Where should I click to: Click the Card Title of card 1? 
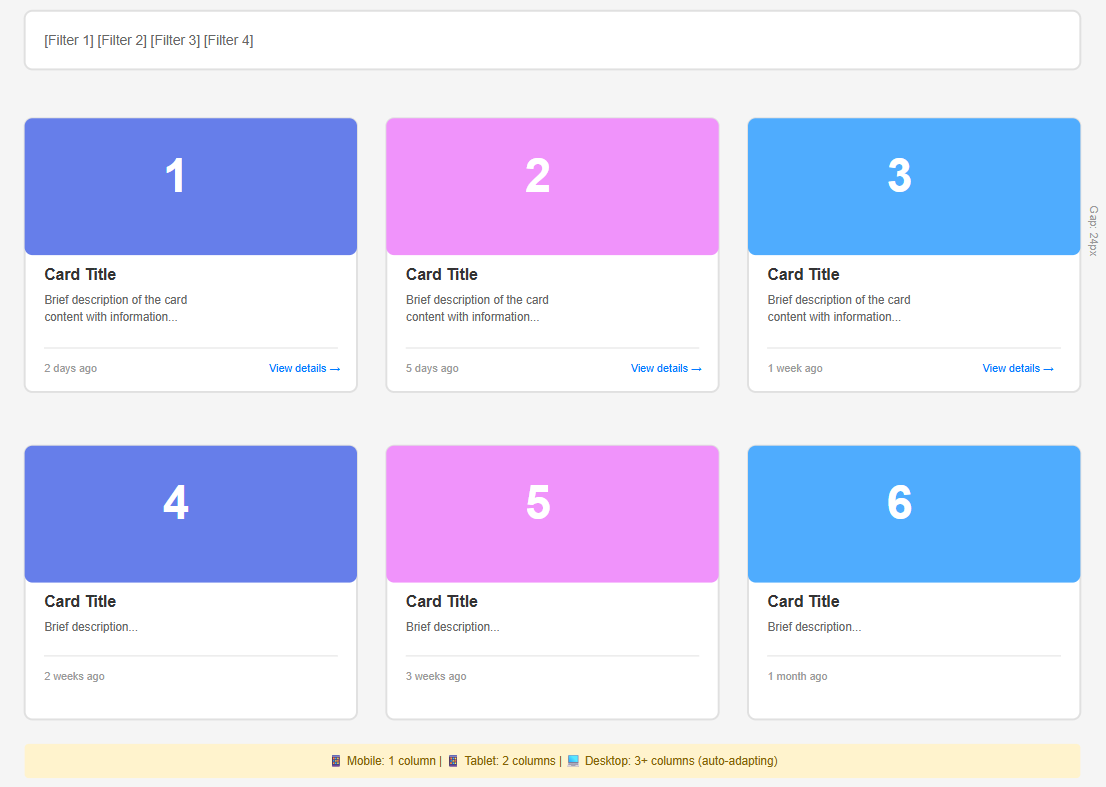click(x=80, y=274)
